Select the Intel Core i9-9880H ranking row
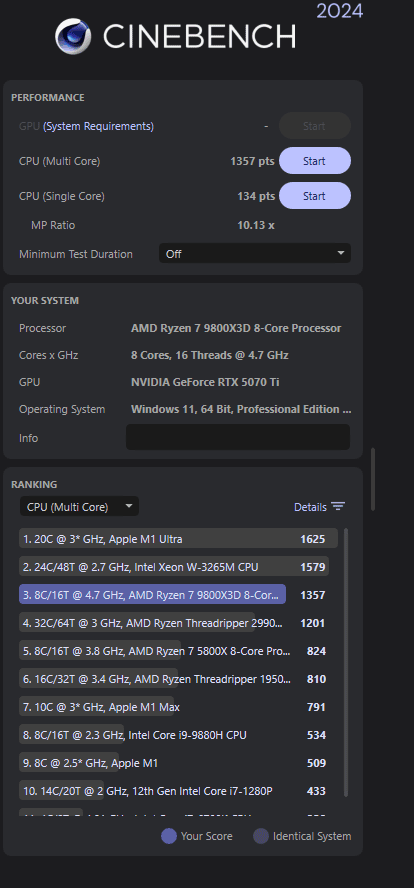The image size is (414, 888). coord(174,735)
